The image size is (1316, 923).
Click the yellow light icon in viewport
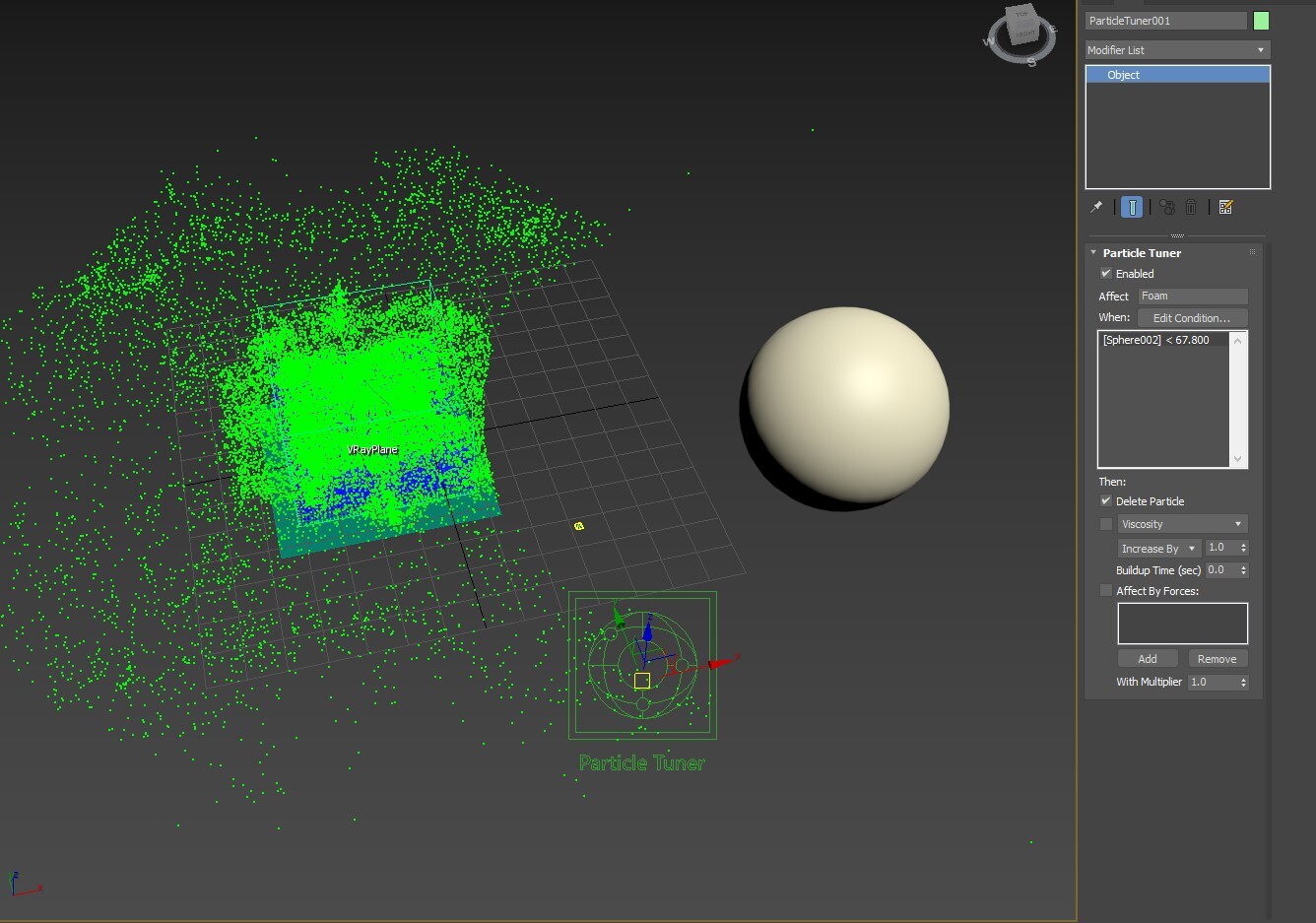tap(579, 526)
